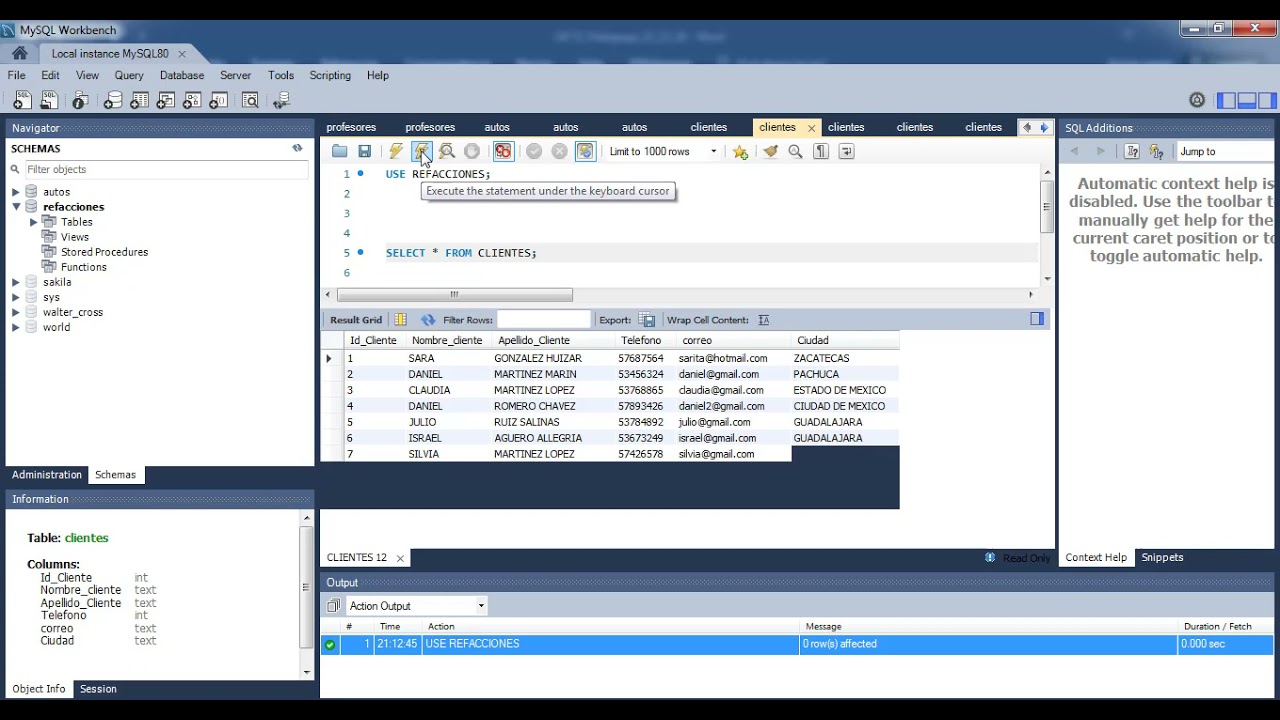The height and width of the screenshot is (720, 1280).
Task: Toggle stop-on-error for script execution
Action: coord(503,152)
